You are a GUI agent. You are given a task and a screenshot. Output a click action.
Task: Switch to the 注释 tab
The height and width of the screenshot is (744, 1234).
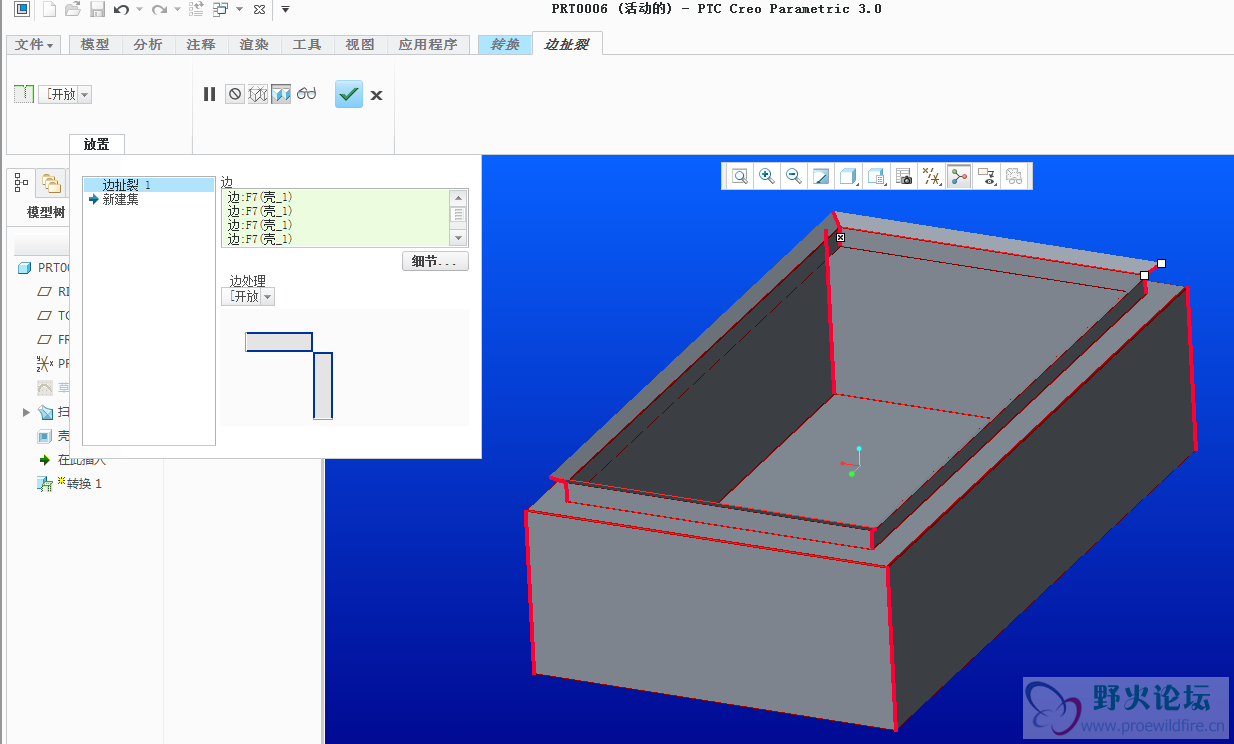tap(201, 45)
